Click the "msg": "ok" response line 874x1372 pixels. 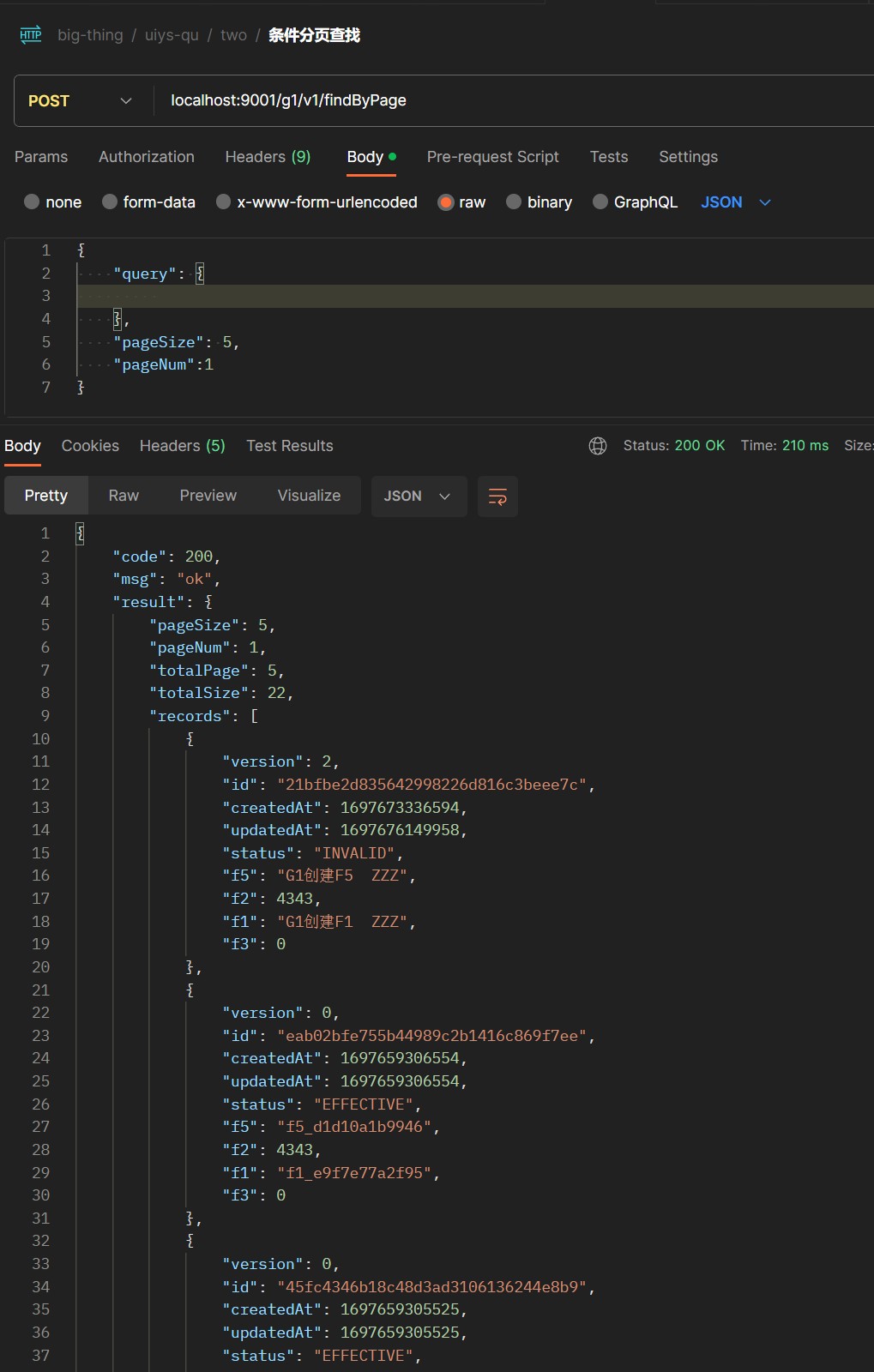click(x=166, y=579)
